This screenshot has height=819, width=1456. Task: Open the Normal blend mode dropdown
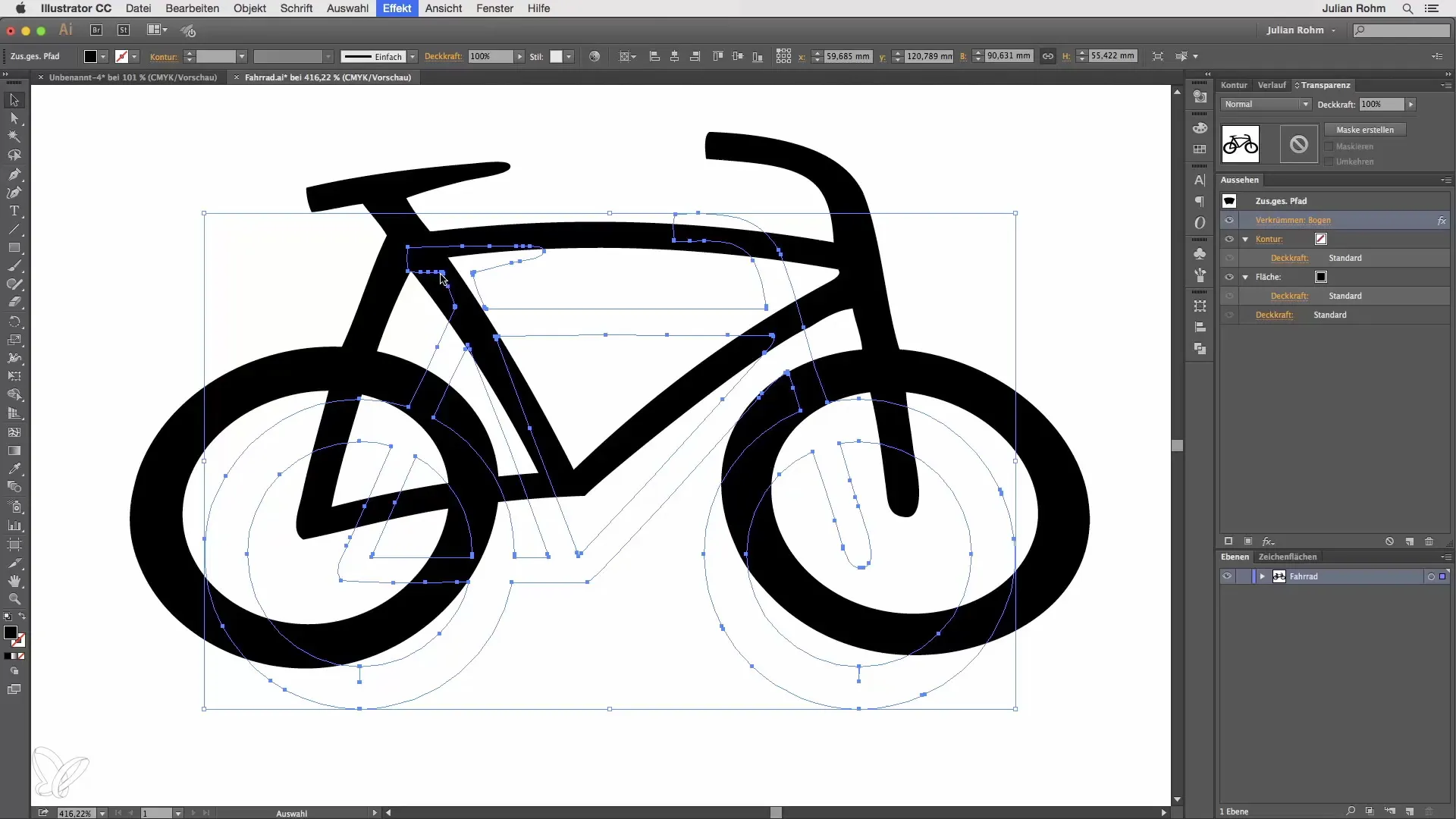click(1266, 104)
